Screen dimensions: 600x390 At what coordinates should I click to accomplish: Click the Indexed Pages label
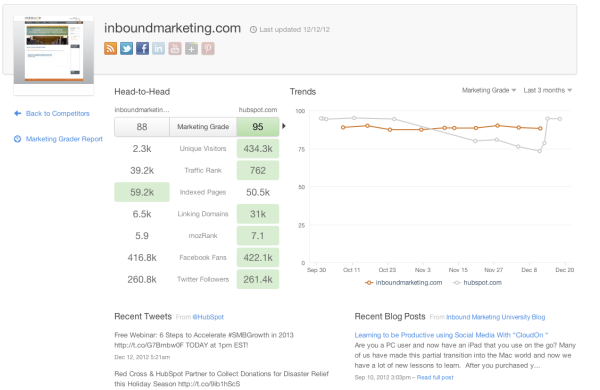[203, 192]
